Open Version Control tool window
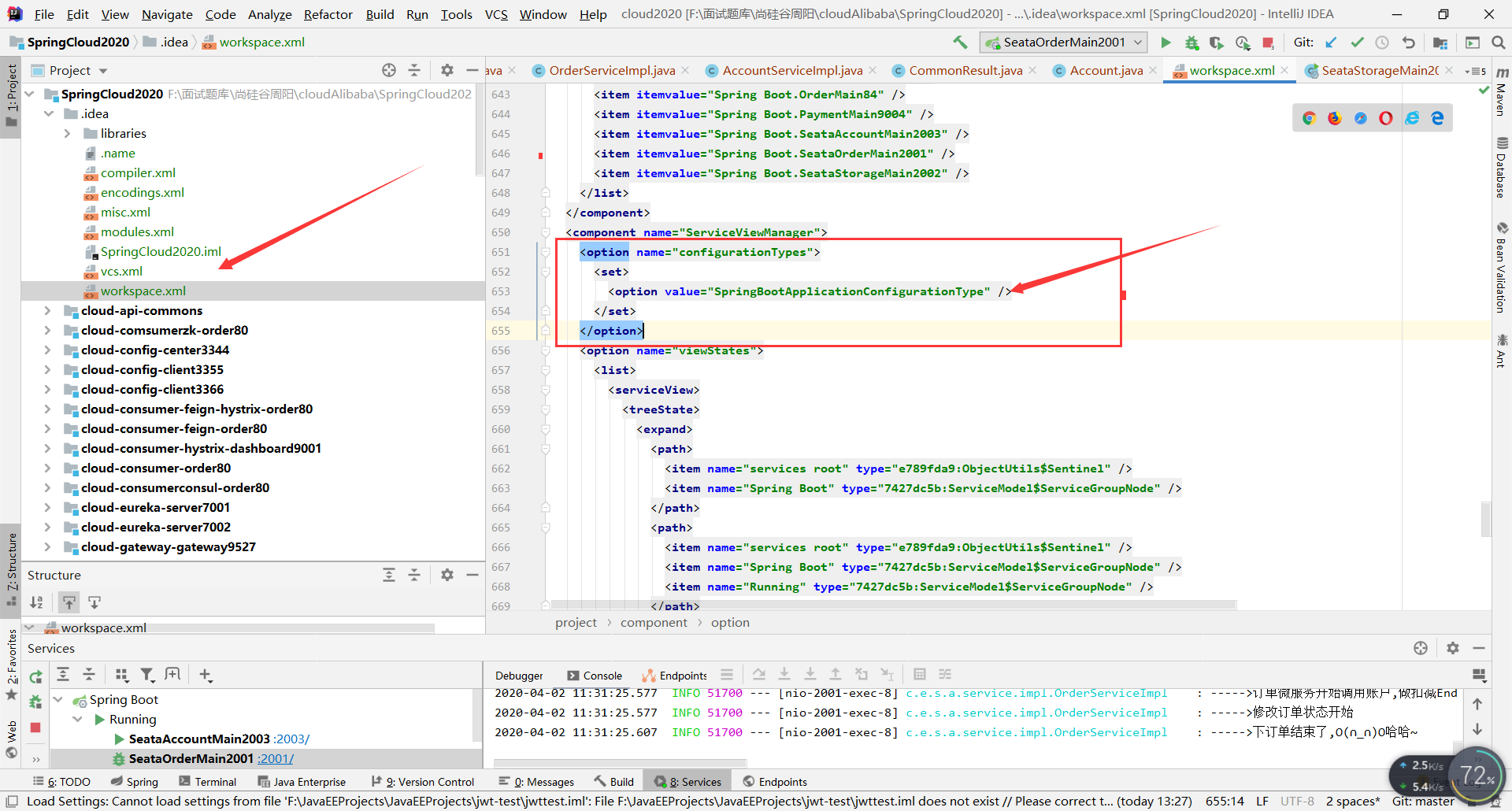The image size is (1512, 811). click(423, 782)
